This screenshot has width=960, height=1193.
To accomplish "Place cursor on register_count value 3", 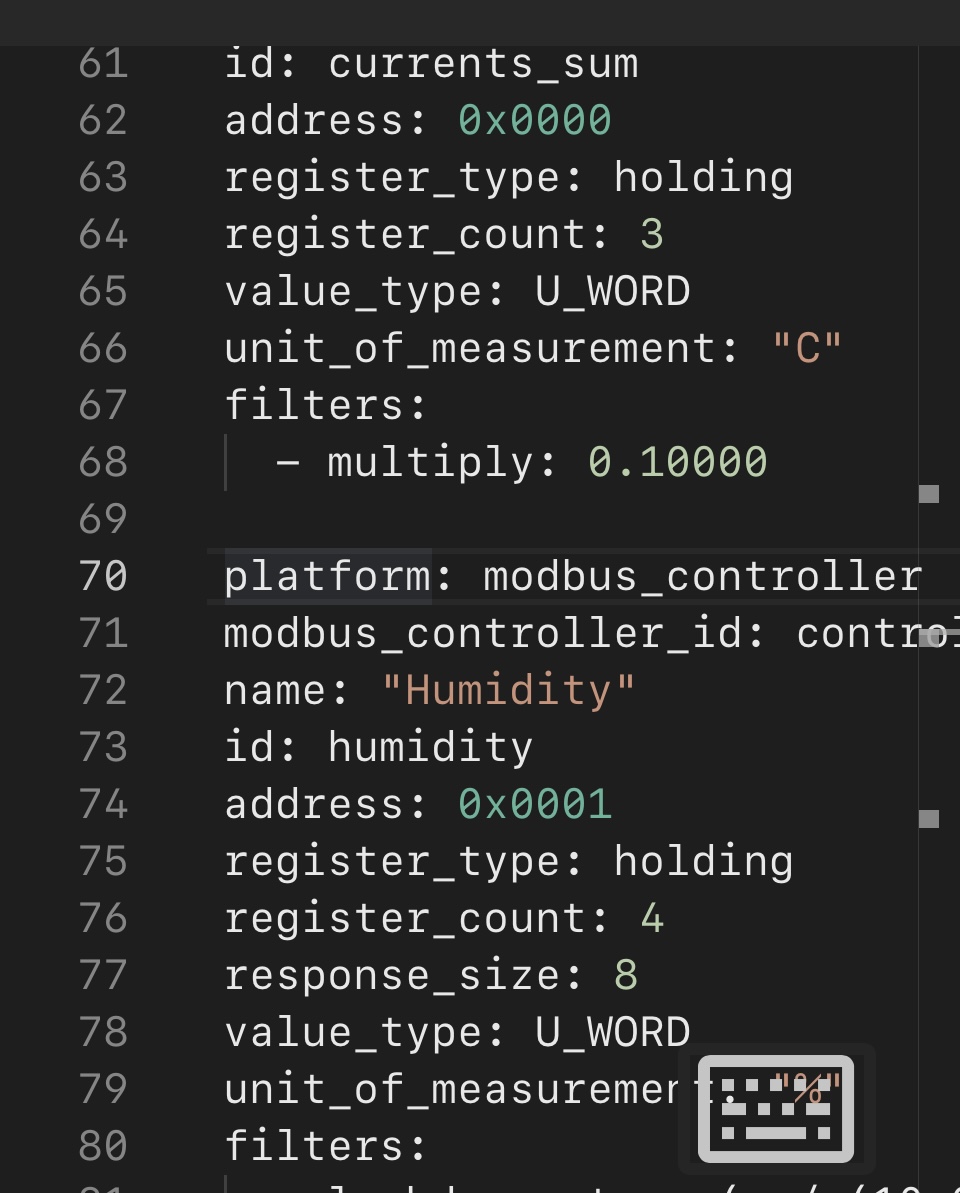I will [651, 234].
